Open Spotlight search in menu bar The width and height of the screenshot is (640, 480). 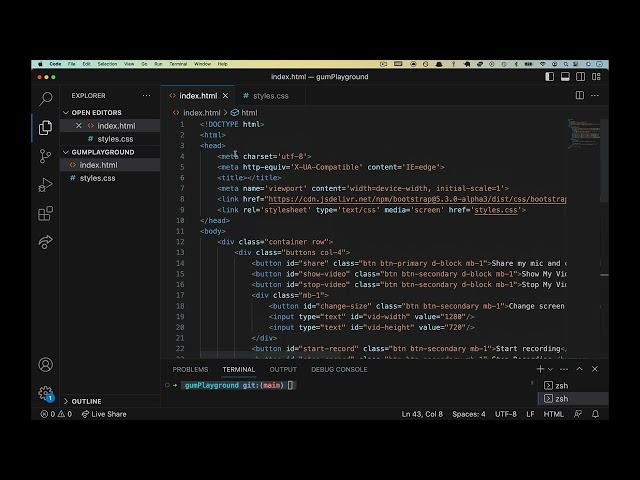pos(566,64)
